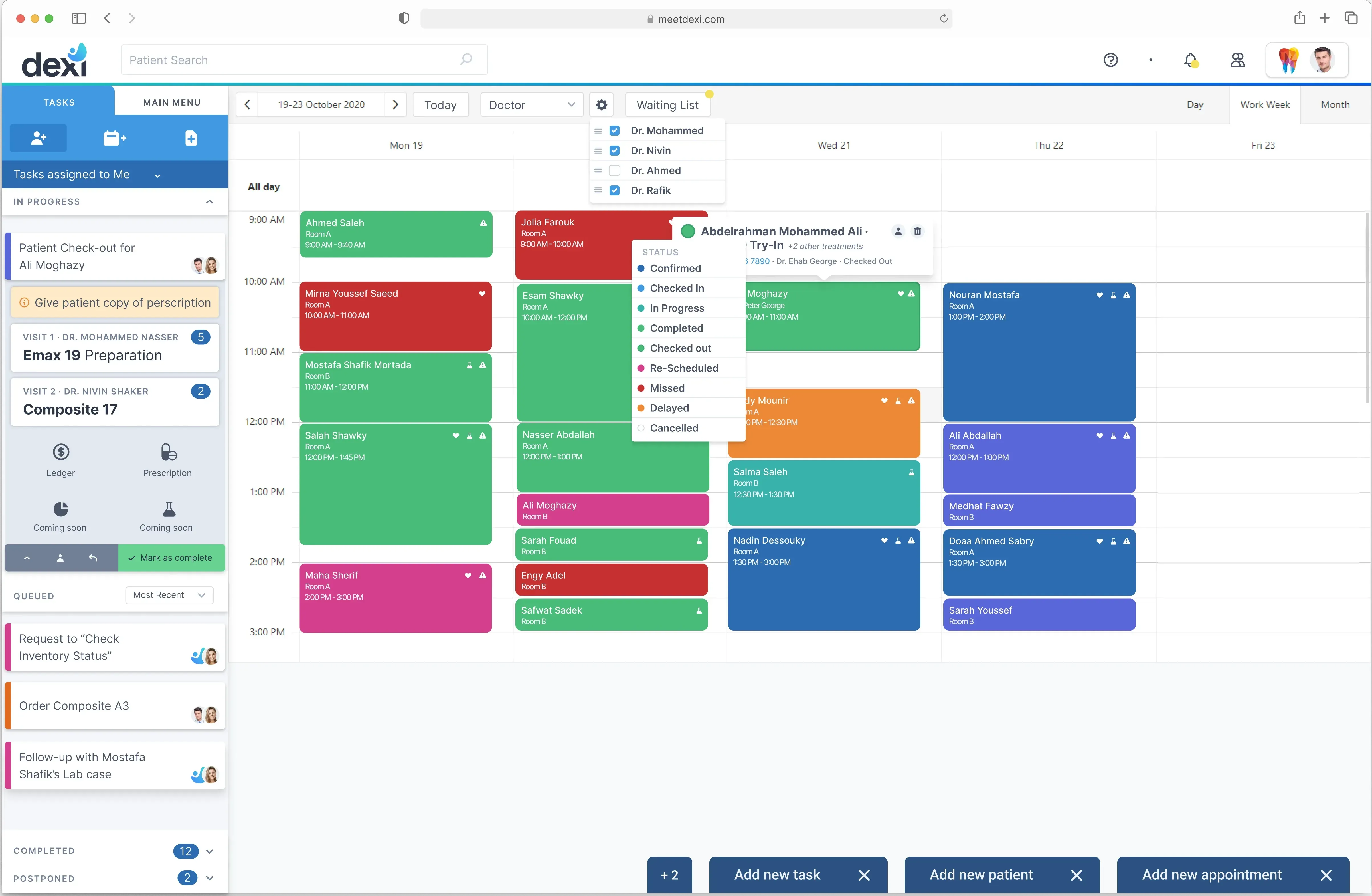The height and width of the screenshot is (896, 1372).
Task: Click the add appointment calendar icon in sidebar
Action: tap(114, 138)
